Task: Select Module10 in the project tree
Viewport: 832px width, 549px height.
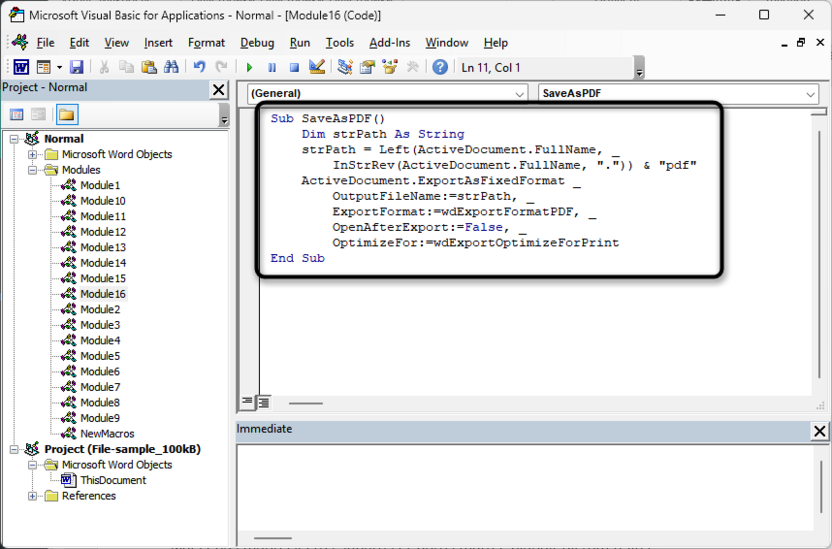Action: pos(103,201)
